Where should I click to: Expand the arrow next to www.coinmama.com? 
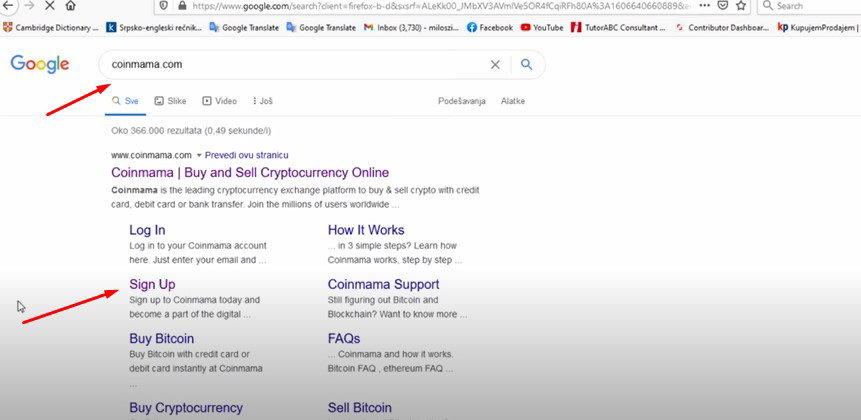[x=199, y=155]
